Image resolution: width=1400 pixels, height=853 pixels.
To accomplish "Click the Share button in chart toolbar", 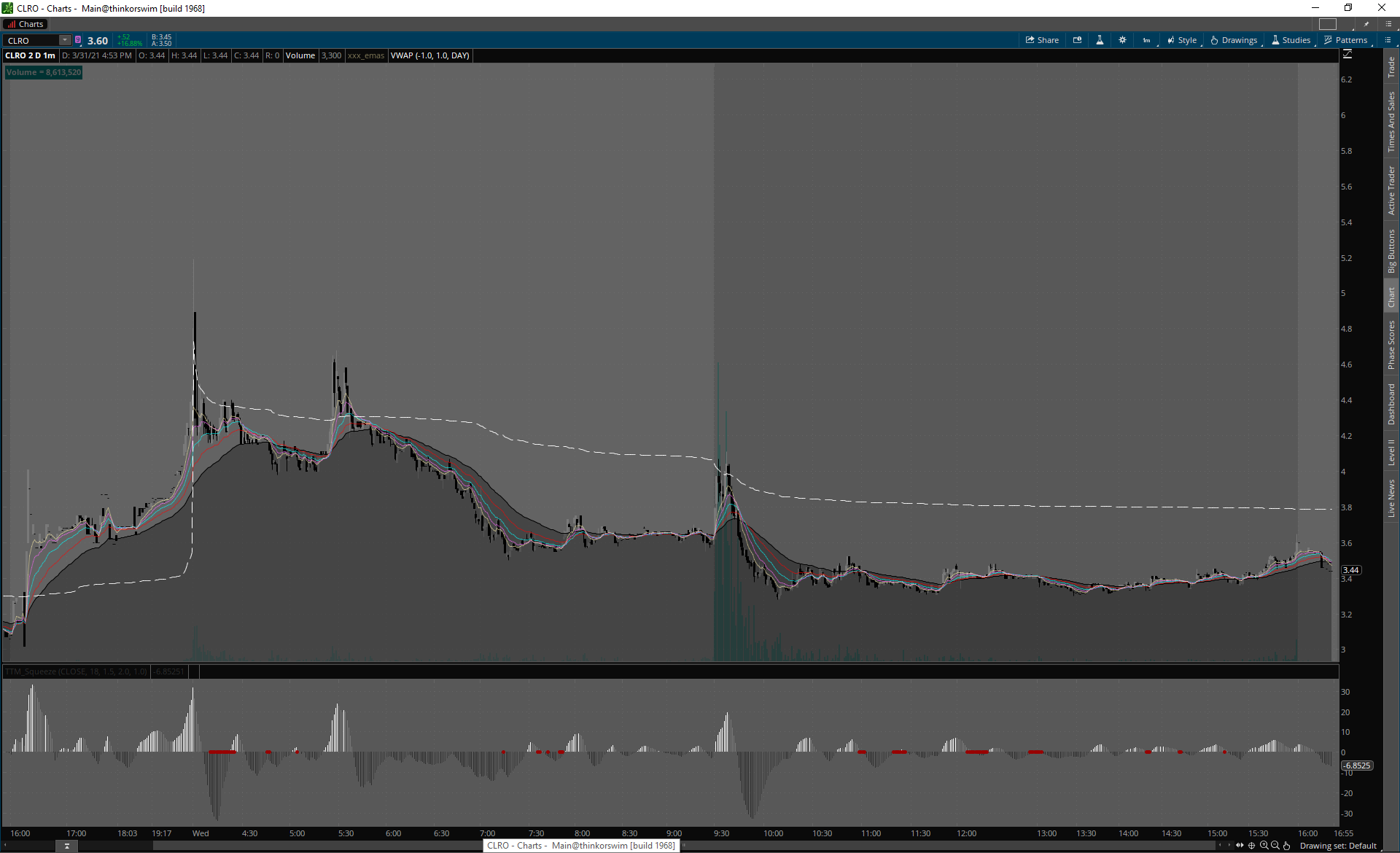I will (x=1042, y=40).
